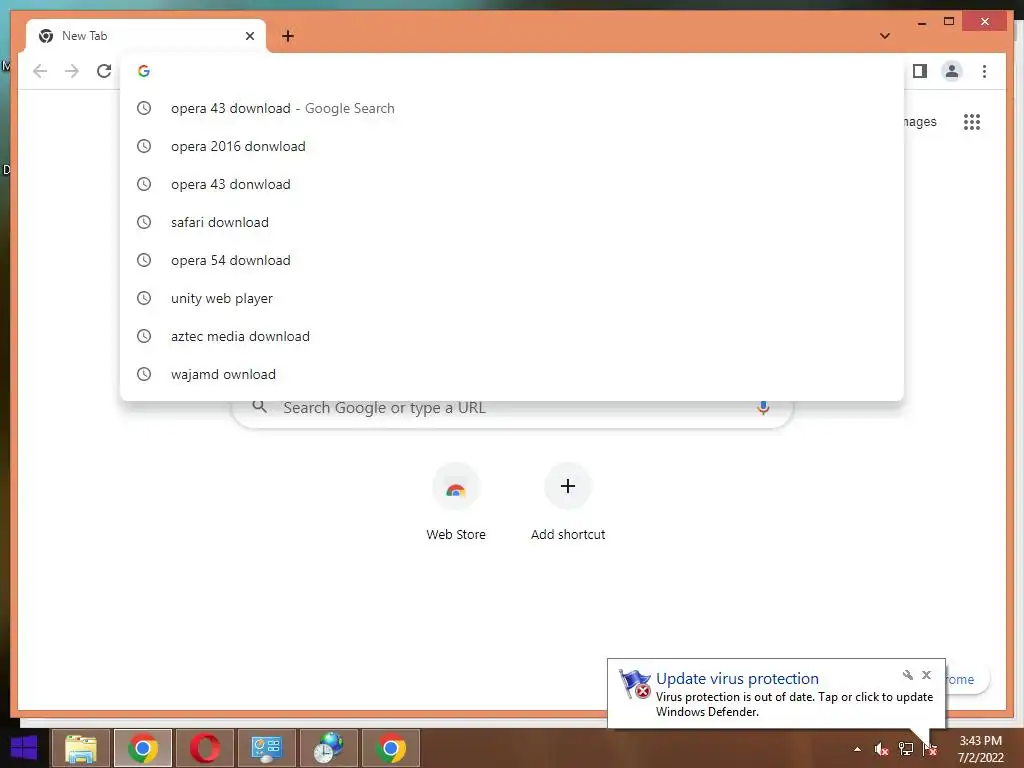Choose suggestion 'opera 54 download'

512,260
